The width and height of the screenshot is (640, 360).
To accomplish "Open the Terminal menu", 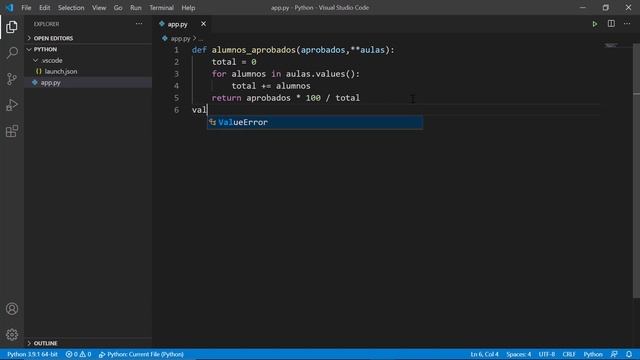I will click(161, 8).
